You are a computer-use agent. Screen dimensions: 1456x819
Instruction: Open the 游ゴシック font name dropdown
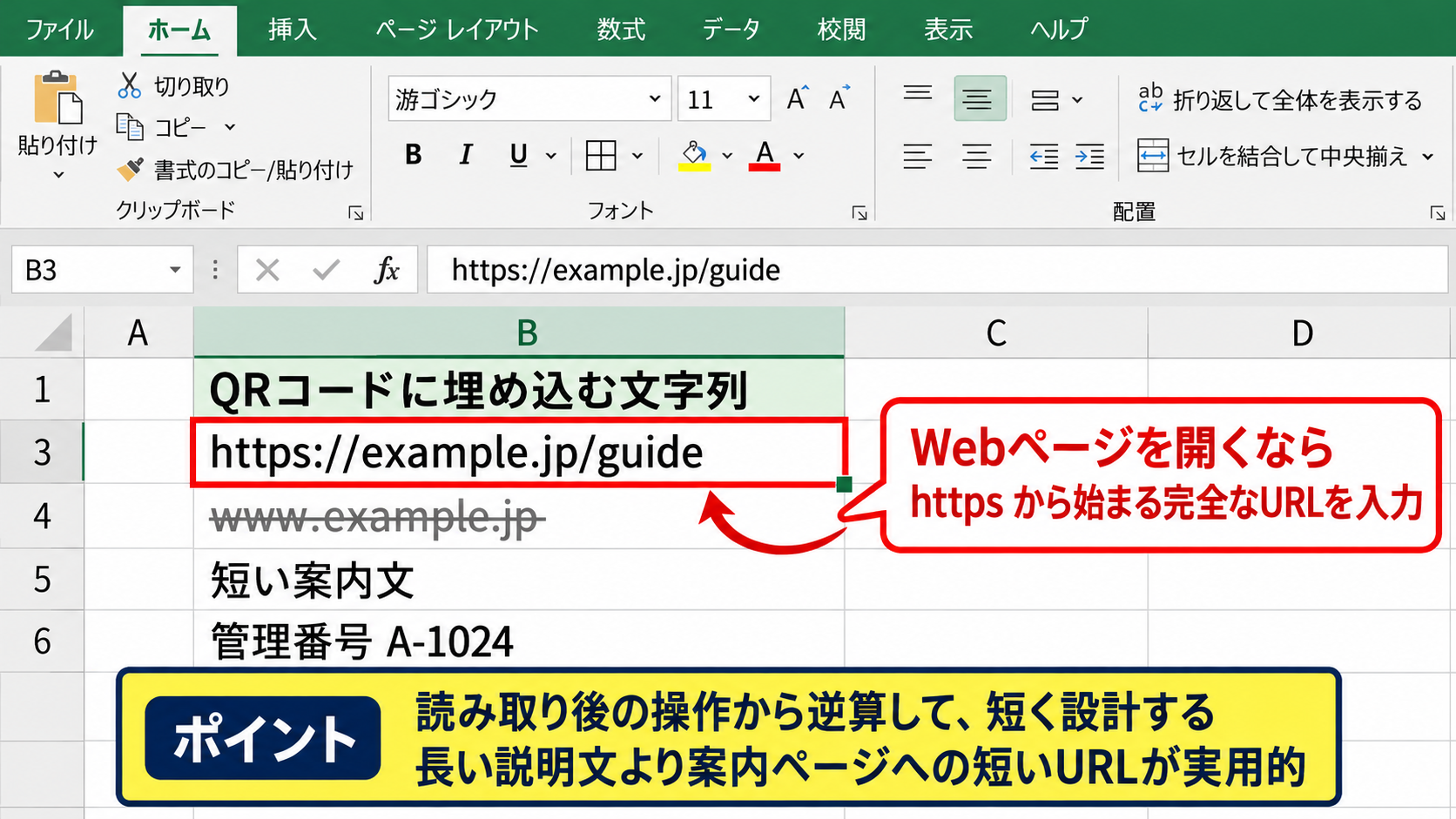point(655,98)
